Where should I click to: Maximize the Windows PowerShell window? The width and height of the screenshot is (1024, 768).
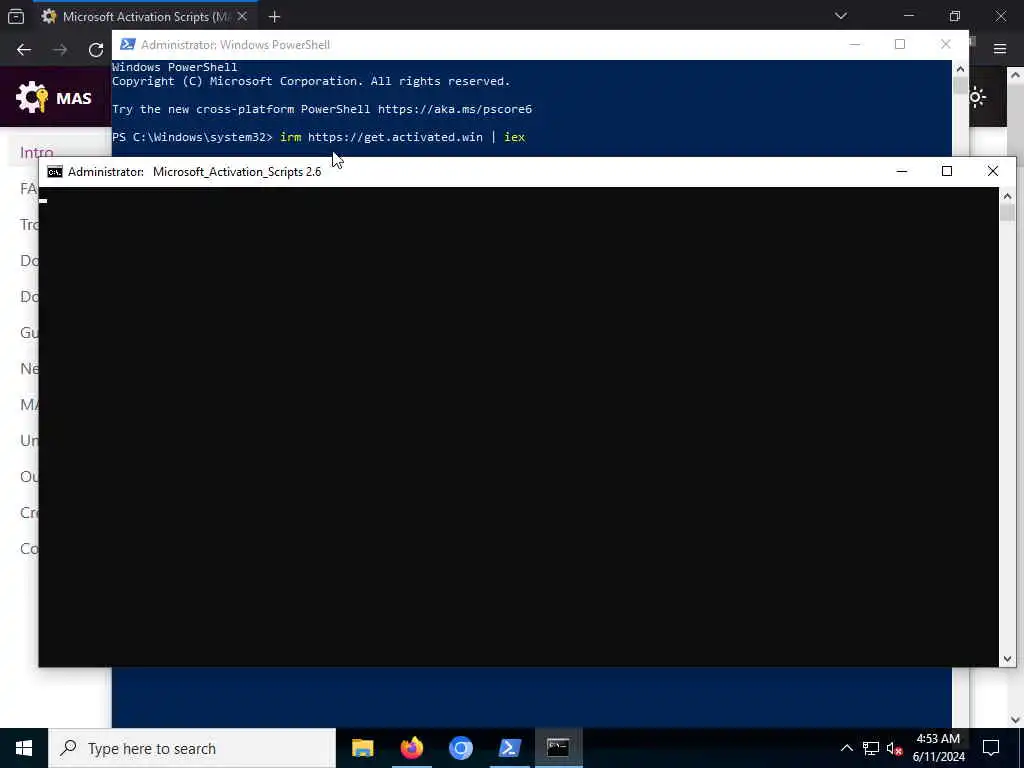[x=900, y=44]
